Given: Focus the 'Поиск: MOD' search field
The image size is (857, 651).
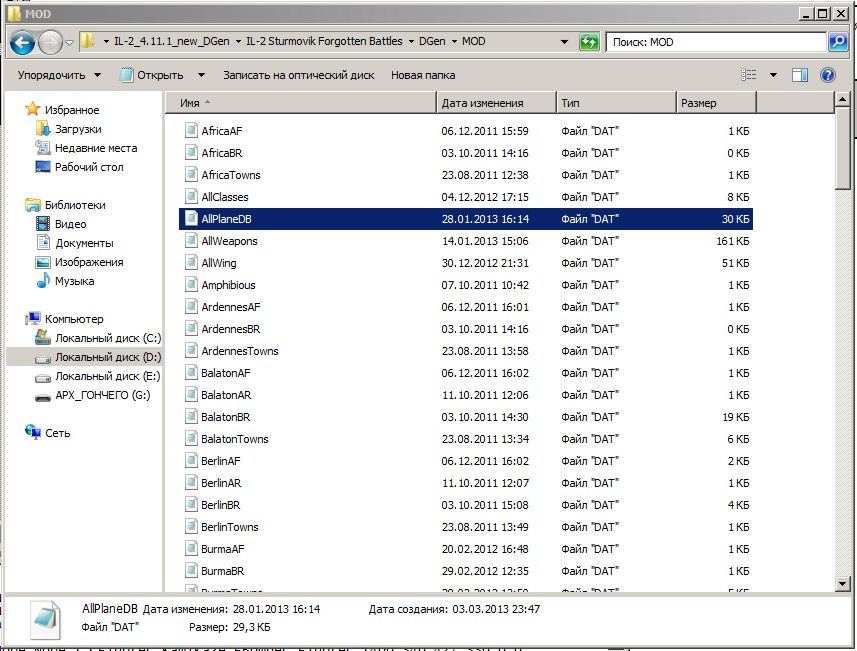Looking at the screenshot, I should pos(717,42).
